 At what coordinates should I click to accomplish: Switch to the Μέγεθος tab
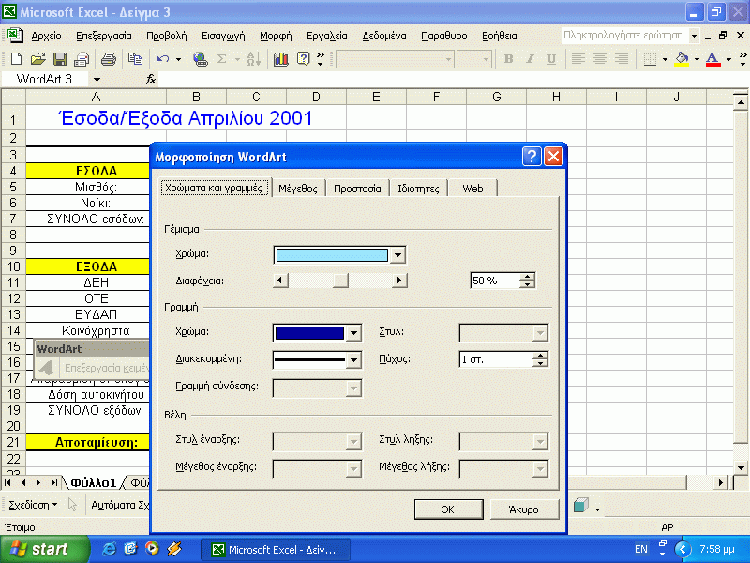(298, 188)
